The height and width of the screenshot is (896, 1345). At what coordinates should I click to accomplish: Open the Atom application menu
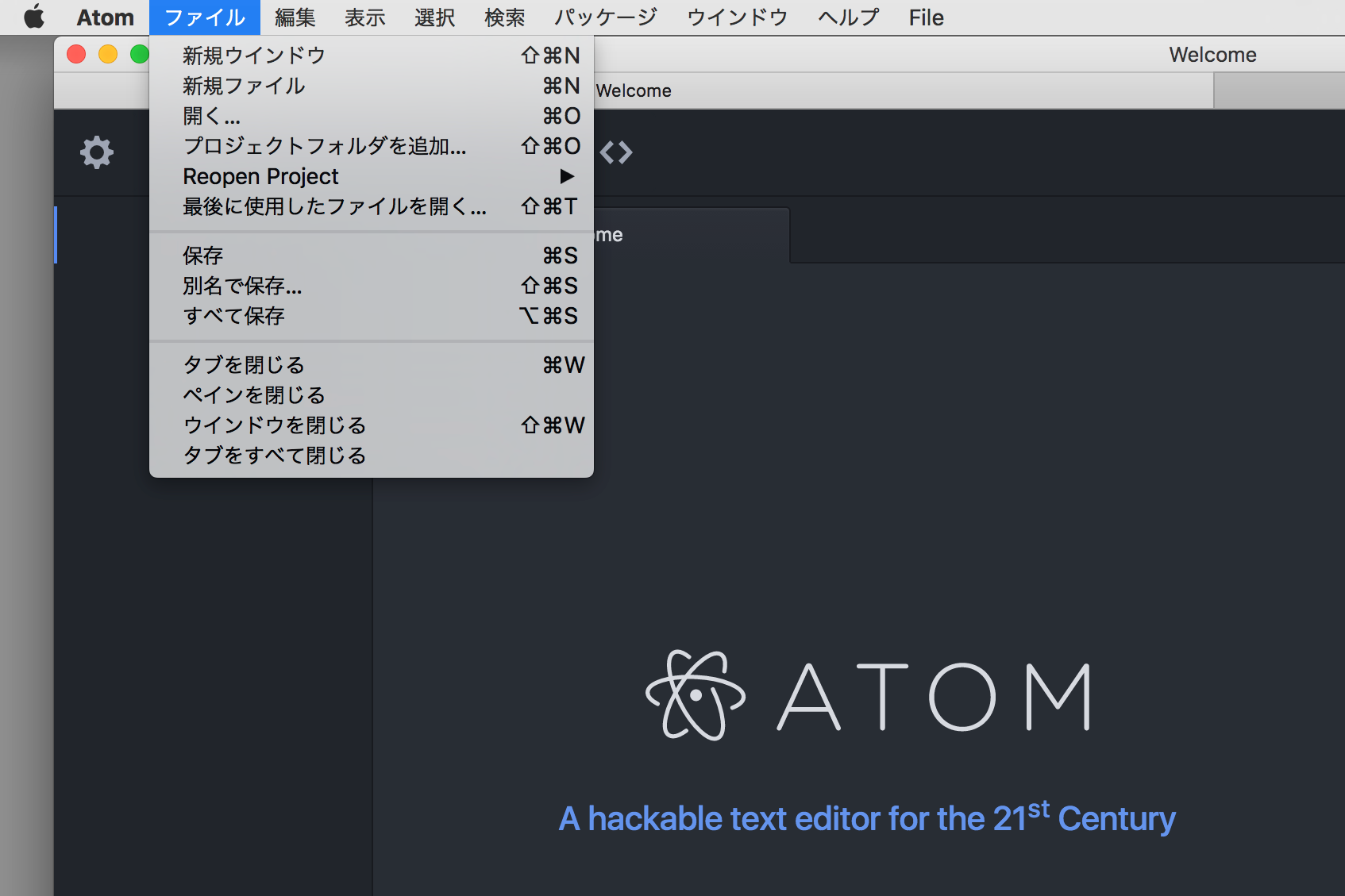(x=106, y=17)
